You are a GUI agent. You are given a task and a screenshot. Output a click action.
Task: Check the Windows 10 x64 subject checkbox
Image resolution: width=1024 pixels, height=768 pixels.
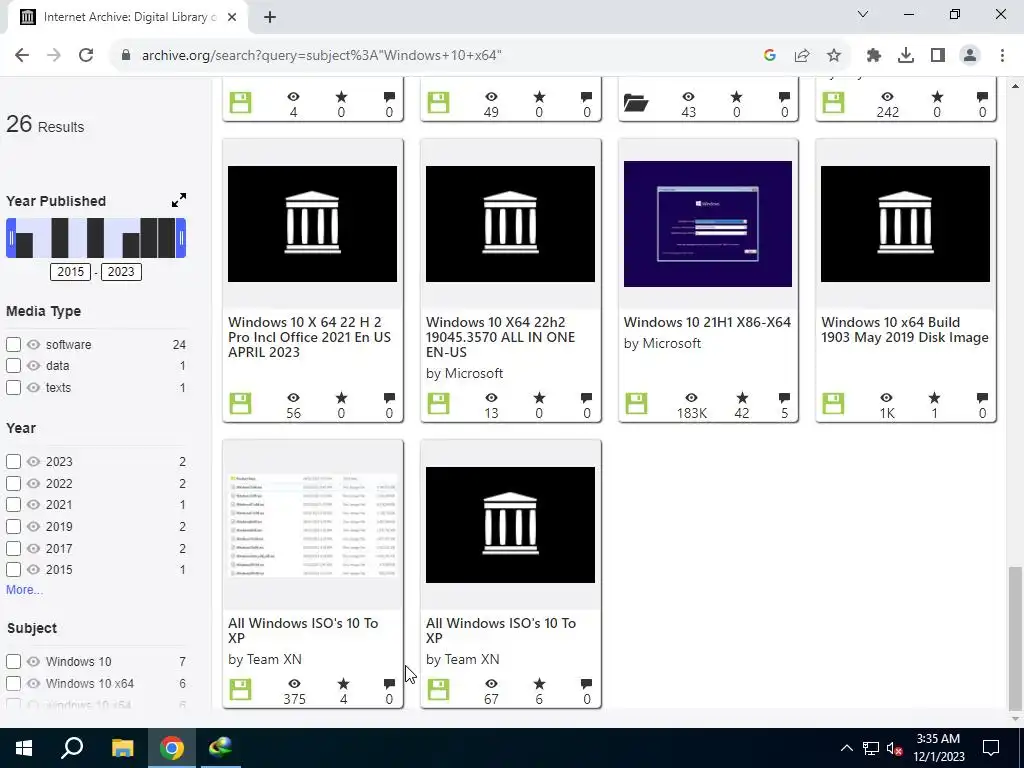point(13,684)
